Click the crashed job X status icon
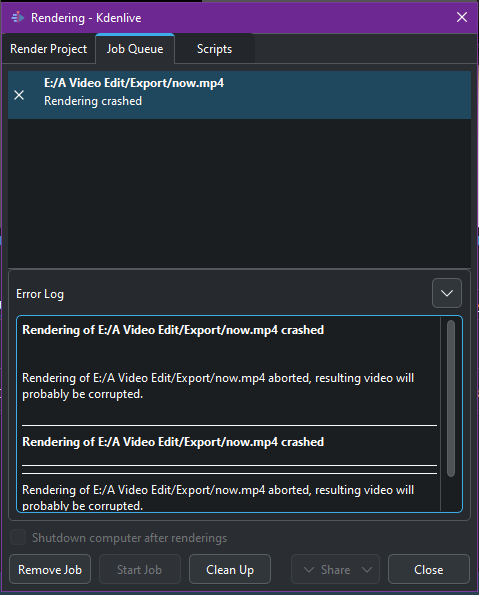The image size is (479, 595). [19, 95]
